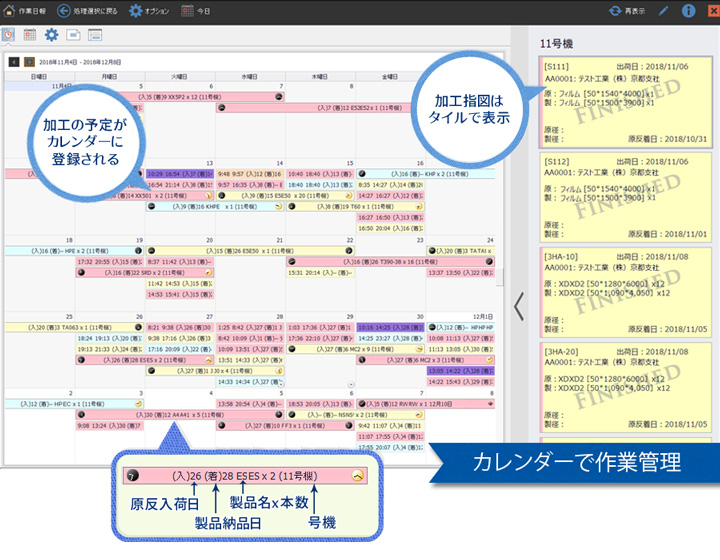Viewport: 720px width, 560px height.
Task: Select the clock view toolbar icon
Action: [x=8, y=35]
